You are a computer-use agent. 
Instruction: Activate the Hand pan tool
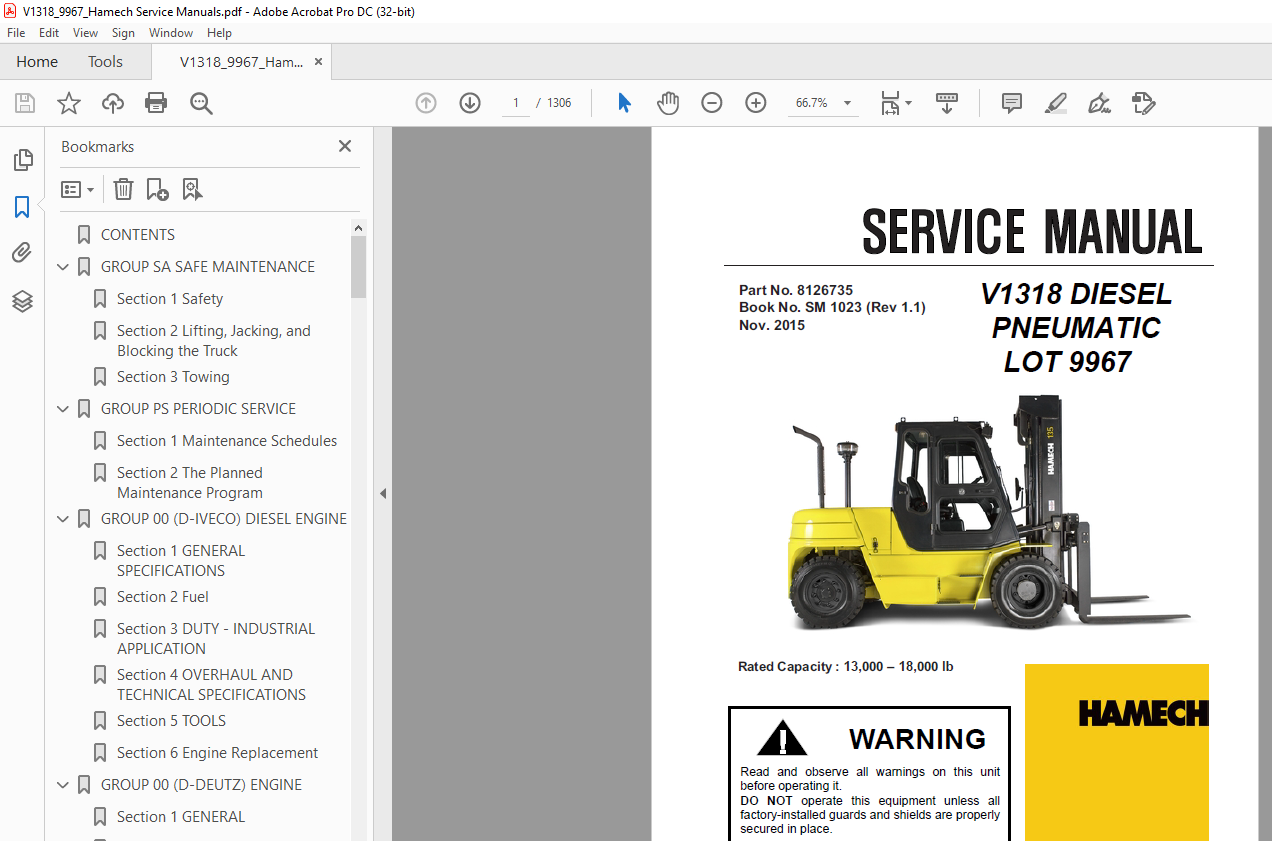point(668,103)
